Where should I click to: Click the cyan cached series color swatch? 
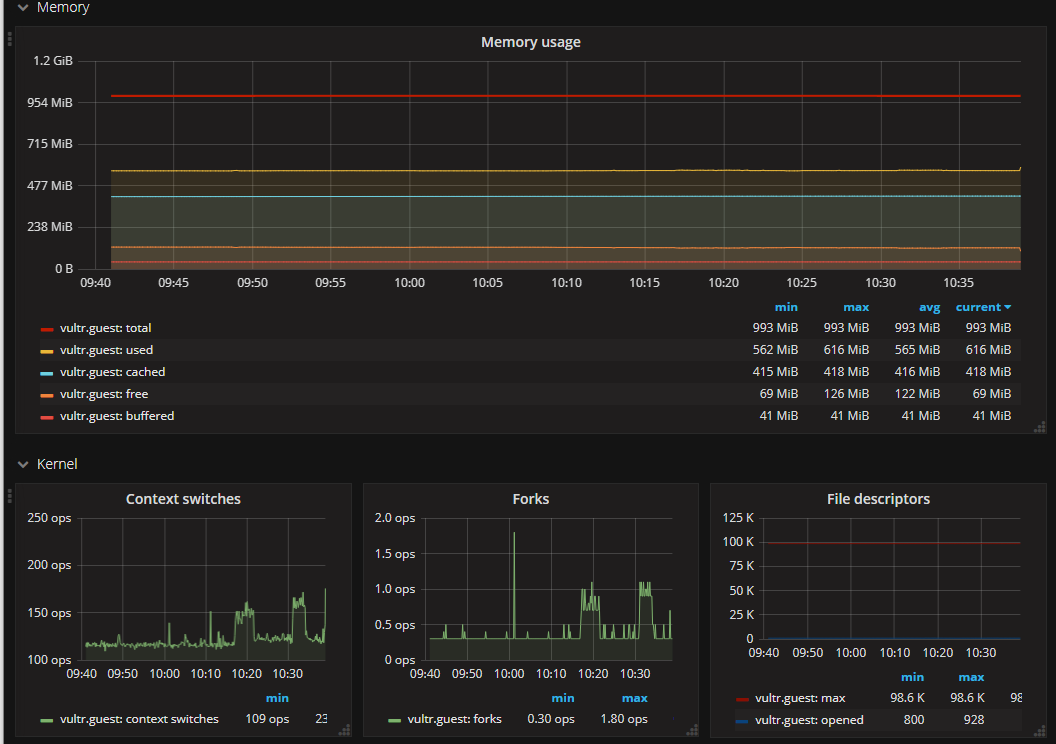click(46, 373)
